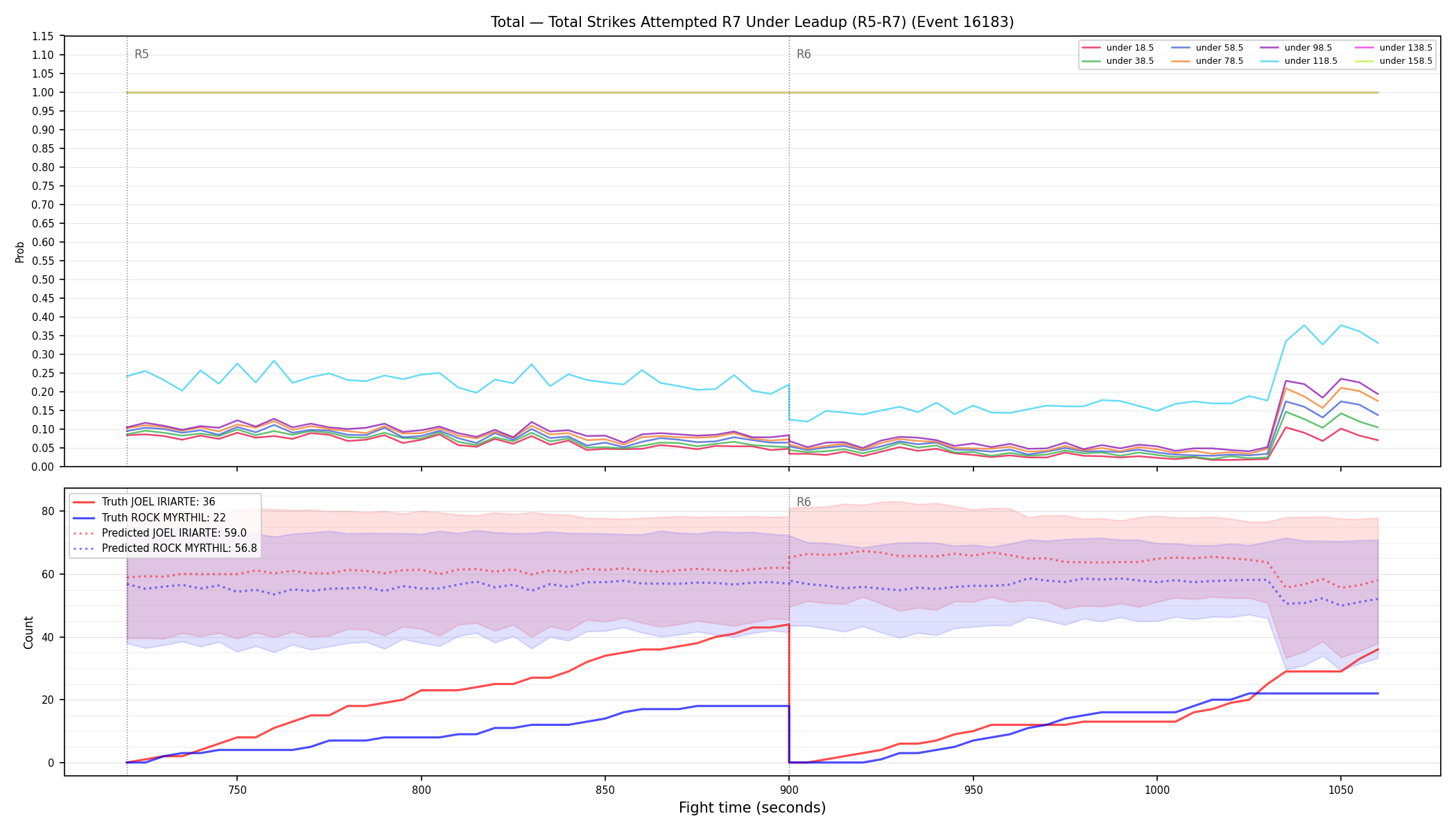Click the 0.00 tick on Prob axis
This screenshot has height=832, width=1456.
tap(43, 467)
